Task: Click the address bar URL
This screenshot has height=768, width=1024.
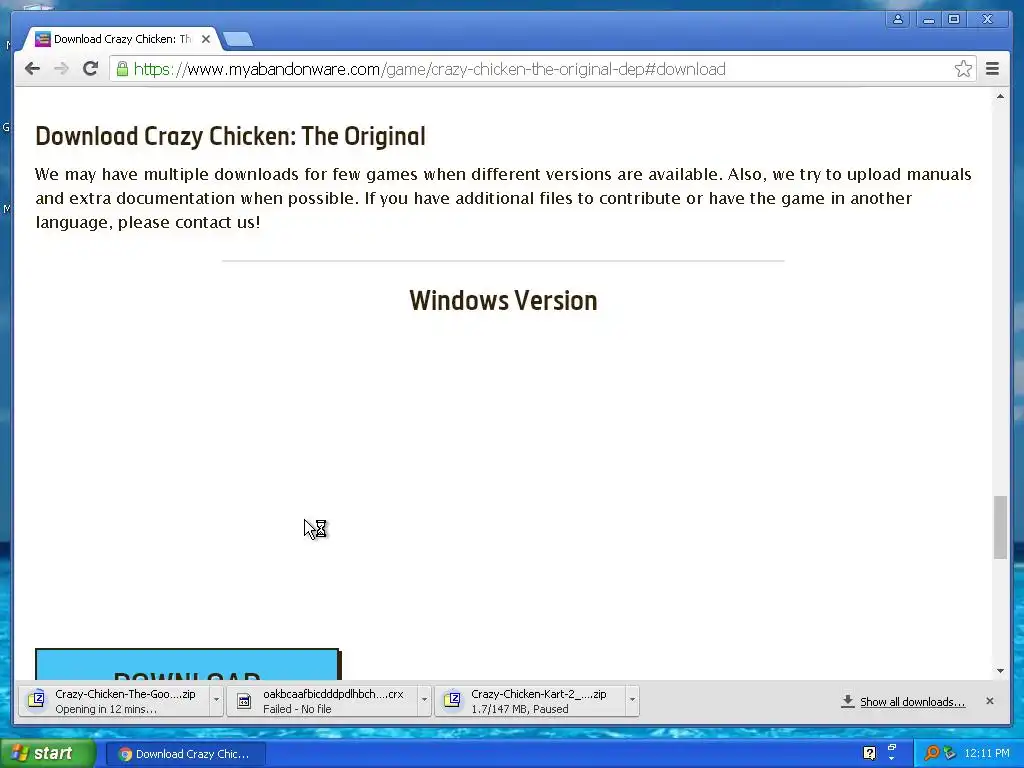Action: click(x=430, y=69)
